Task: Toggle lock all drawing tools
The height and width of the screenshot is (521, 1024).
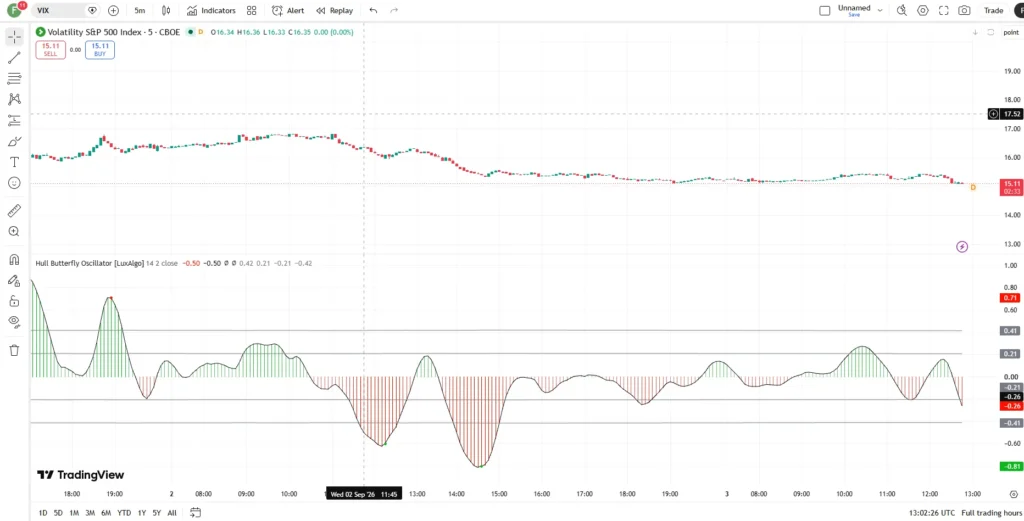Action: [14, 301]
